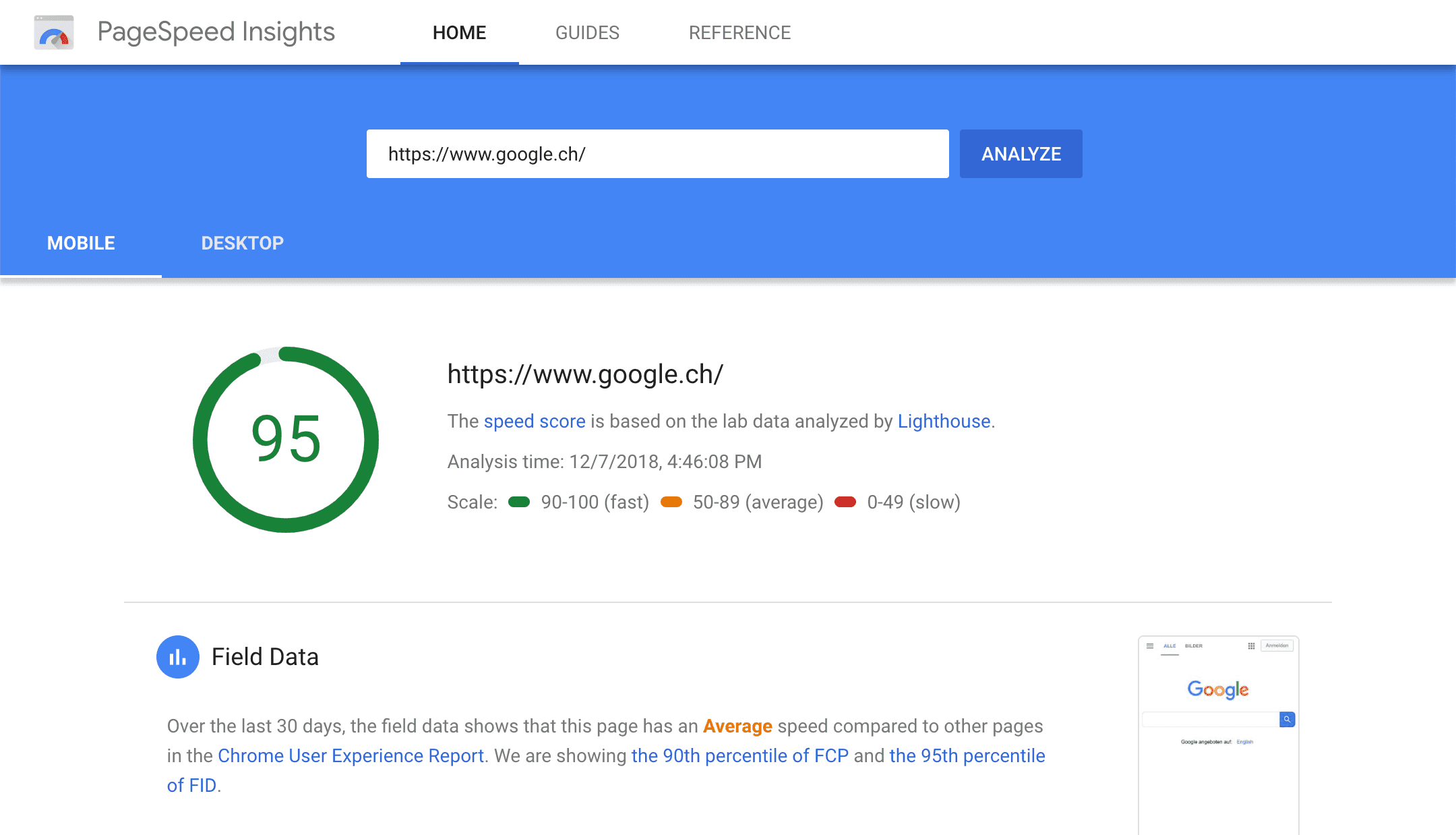Viewport: 1456px width, 835px height.
Task: Click the Google logo in preview thumbnail
Action: coord(1217,689)
